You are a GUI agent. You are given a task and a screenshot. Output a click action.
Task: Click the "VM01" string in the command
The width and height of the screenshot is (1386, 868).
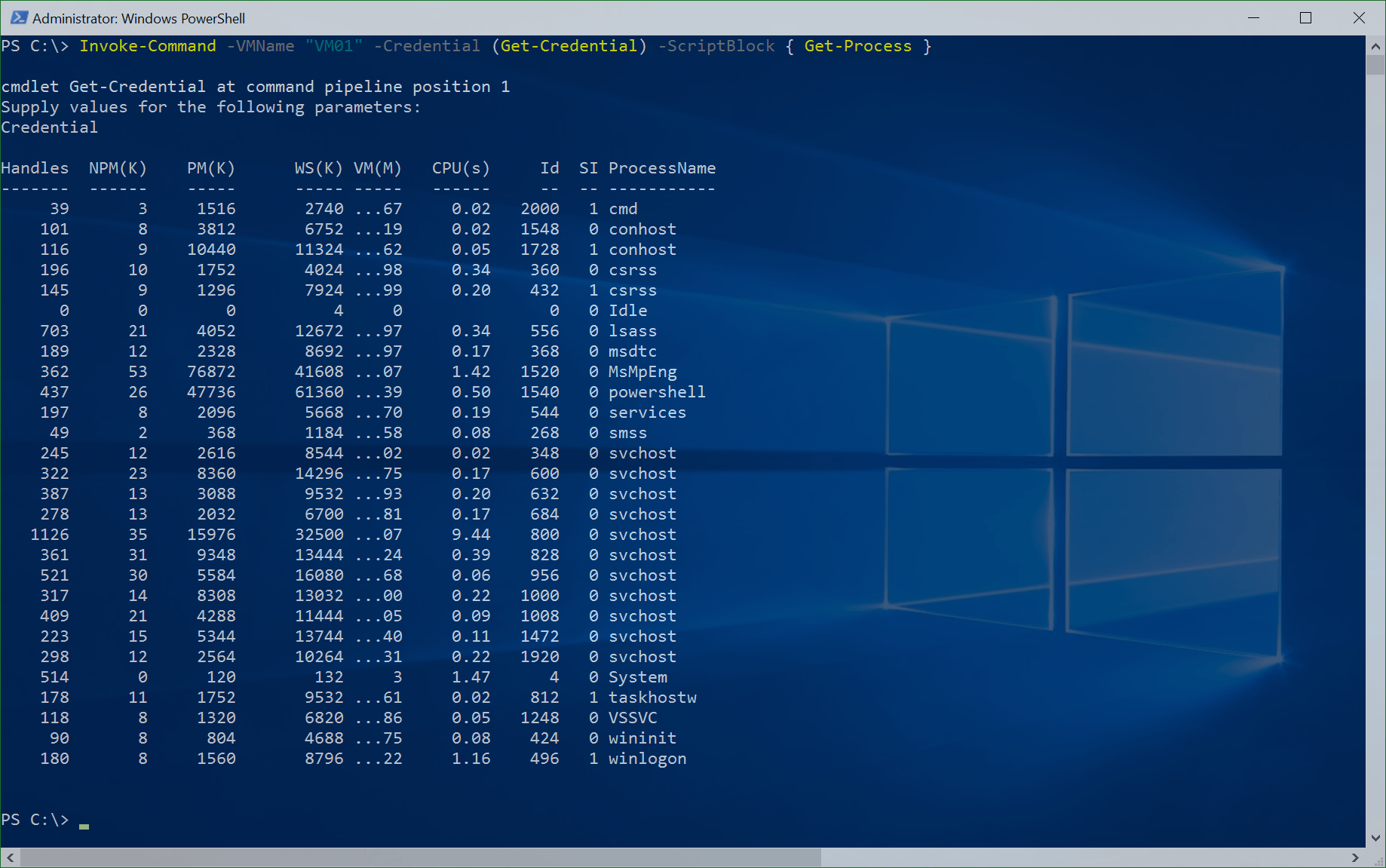tap(332, 46)
